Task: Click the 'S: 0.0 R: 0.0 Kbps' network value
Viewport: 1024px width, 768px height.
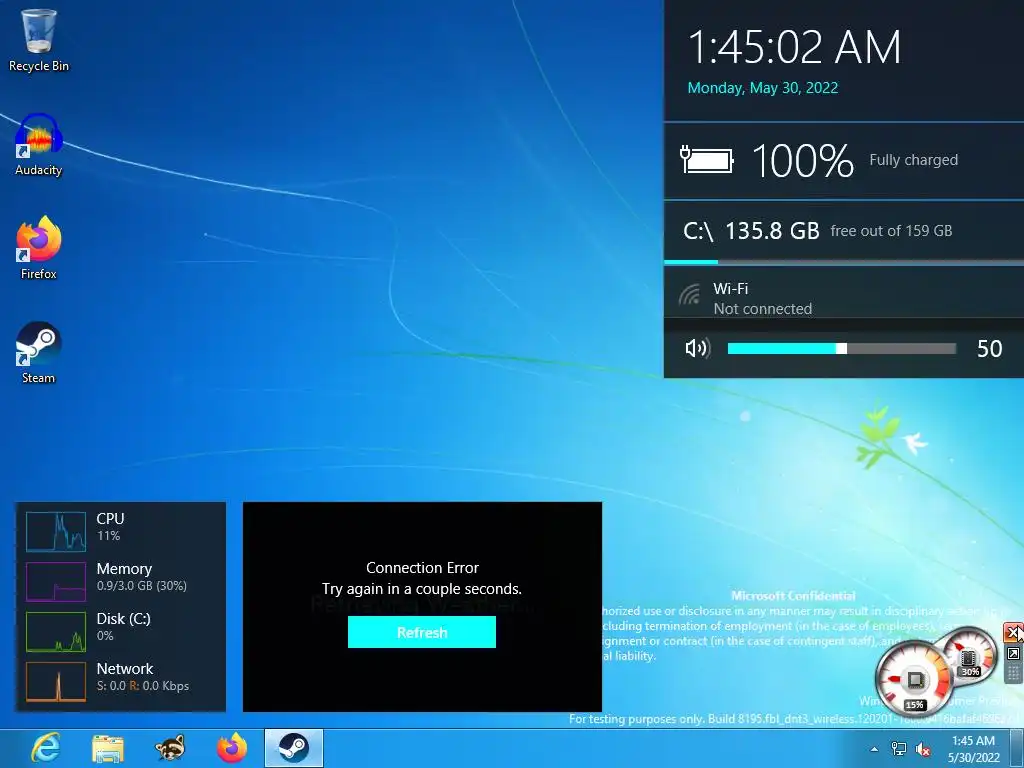Action: (143, 686)
